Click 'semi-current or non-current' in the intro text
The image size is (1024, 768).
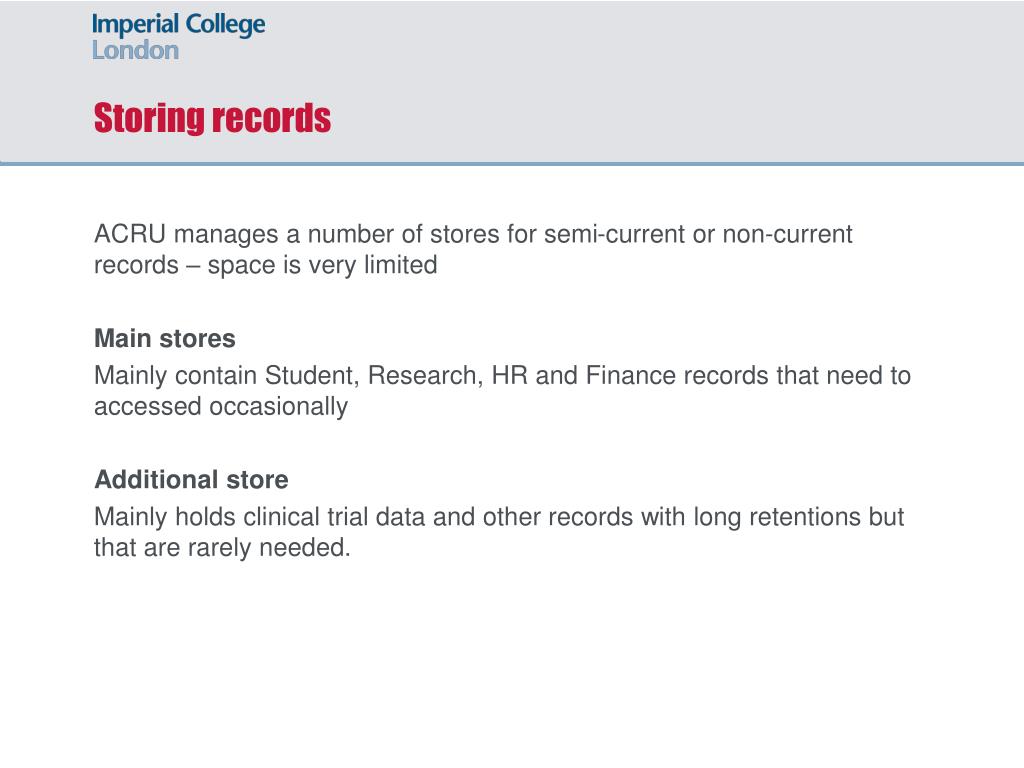tap(698, 234)
